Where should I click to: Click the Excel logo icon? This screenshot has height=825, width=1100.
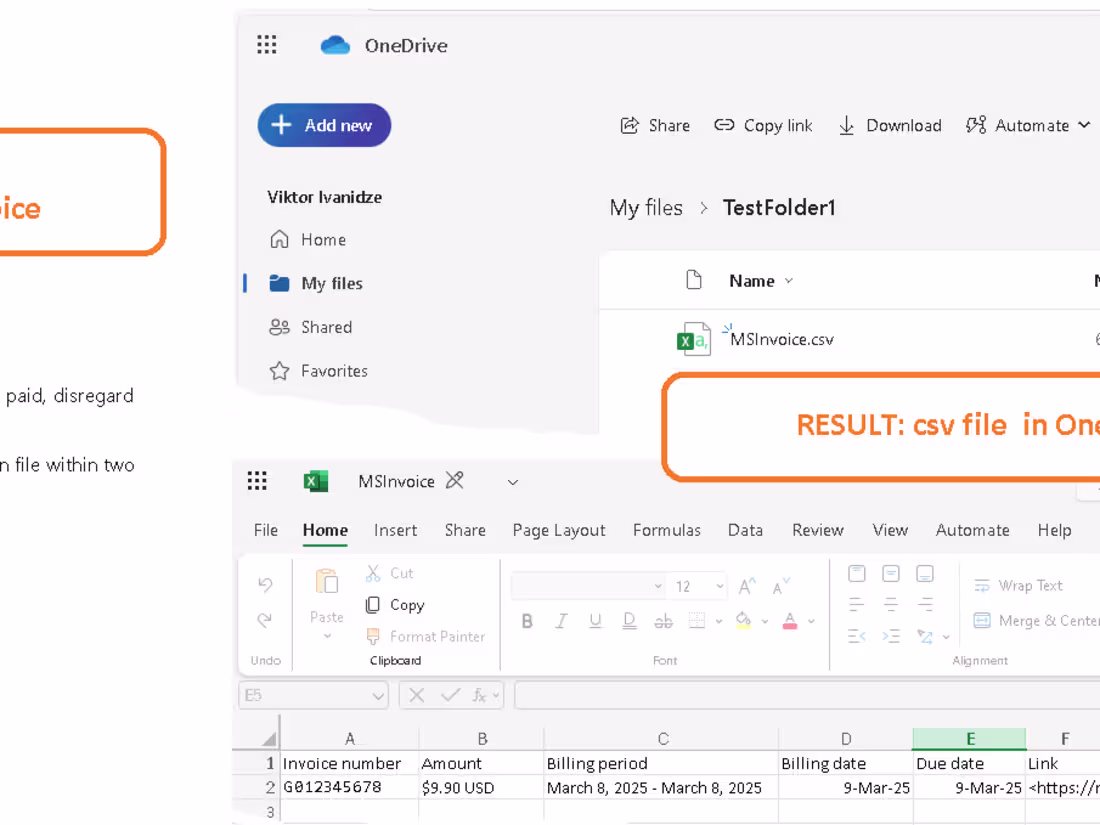316,481
